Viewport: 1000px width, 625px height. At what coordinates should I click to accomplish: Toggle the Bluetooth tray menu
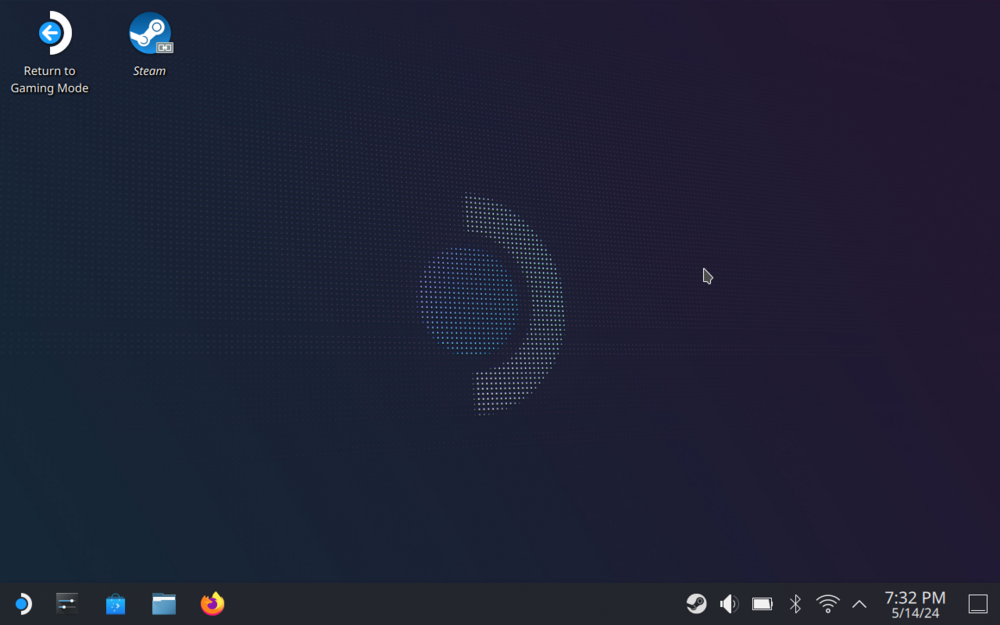795,604
